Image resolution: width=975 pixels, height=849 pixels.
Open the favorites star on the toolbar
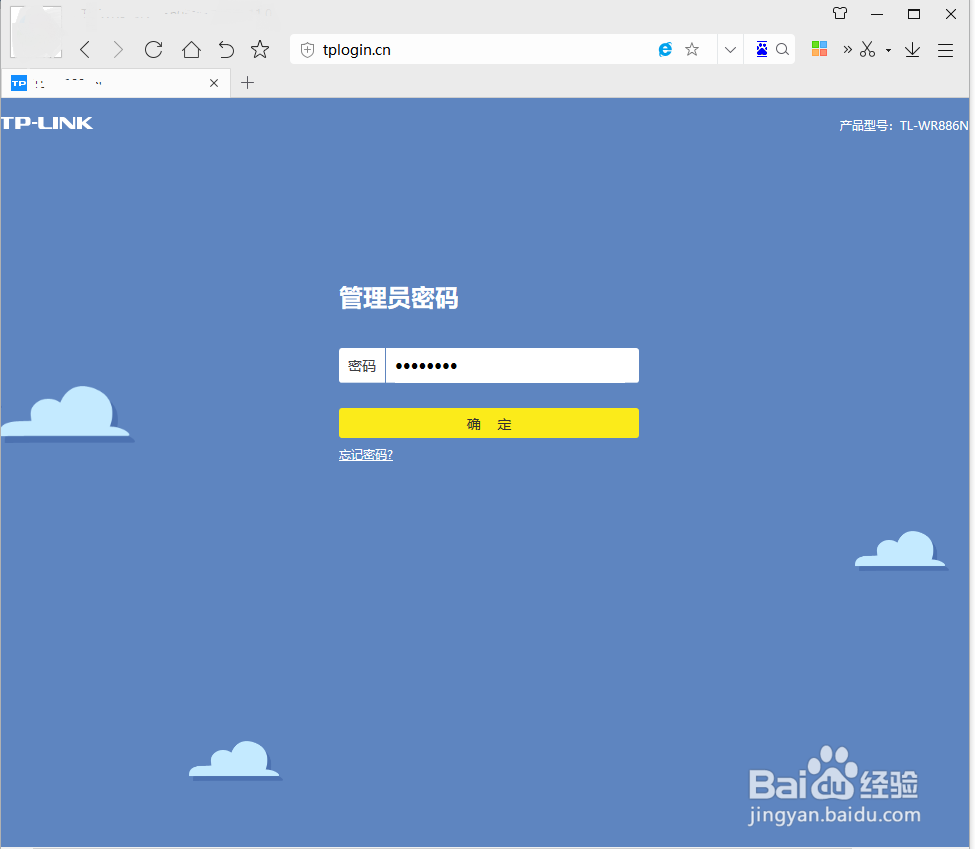tap(260, 48)
